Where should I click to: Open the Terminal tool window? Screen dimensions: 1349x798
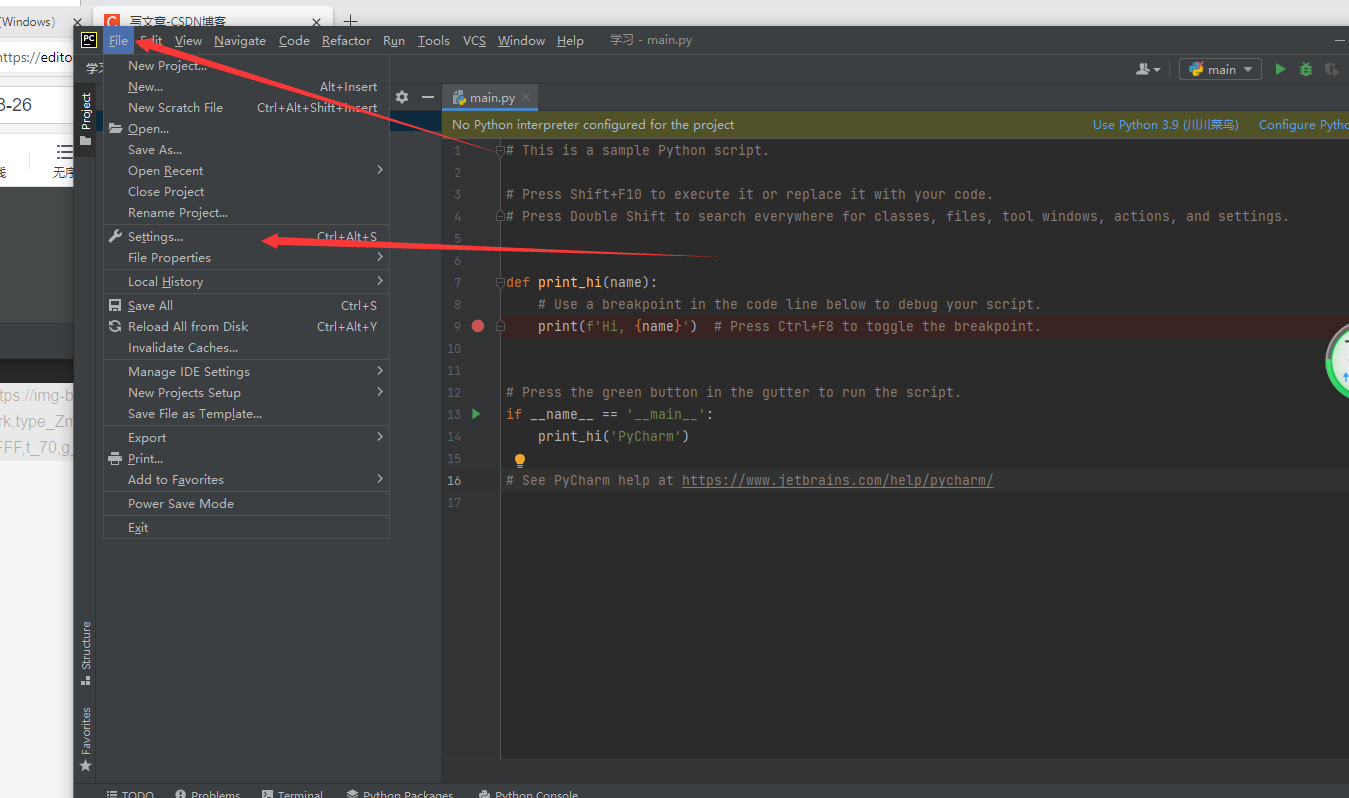click(292, 794)
